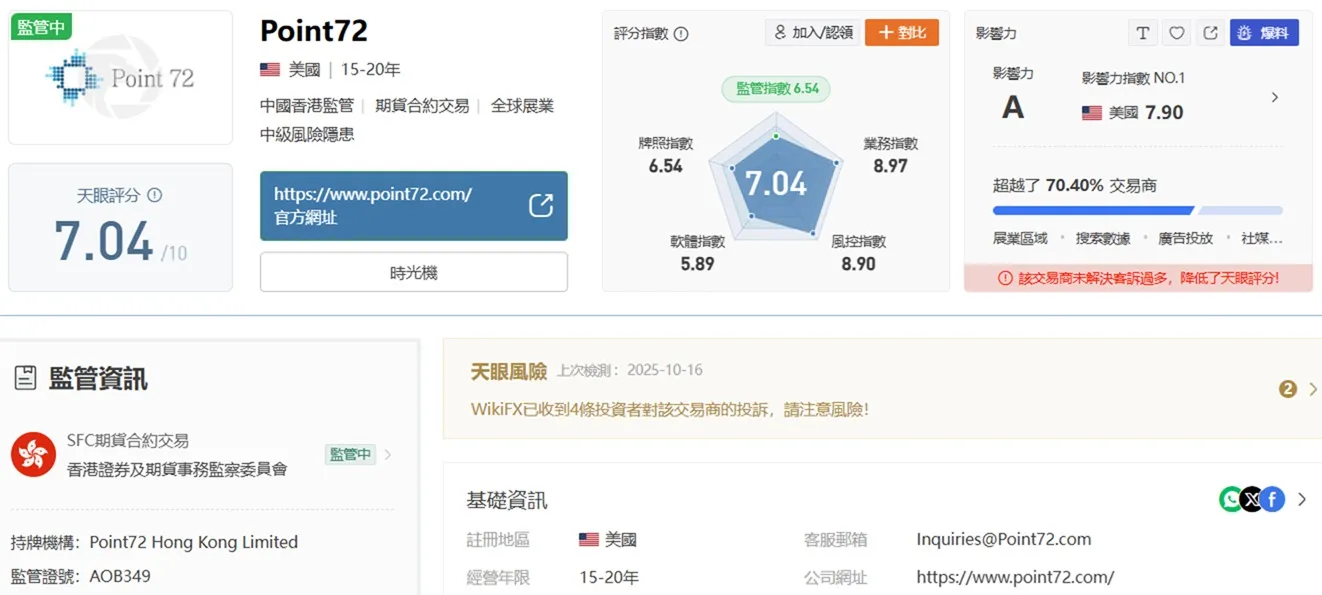This screenshot has height=595, width=1322.
Task: Click the US flag under Point72 title
Action: click(270, 69)
